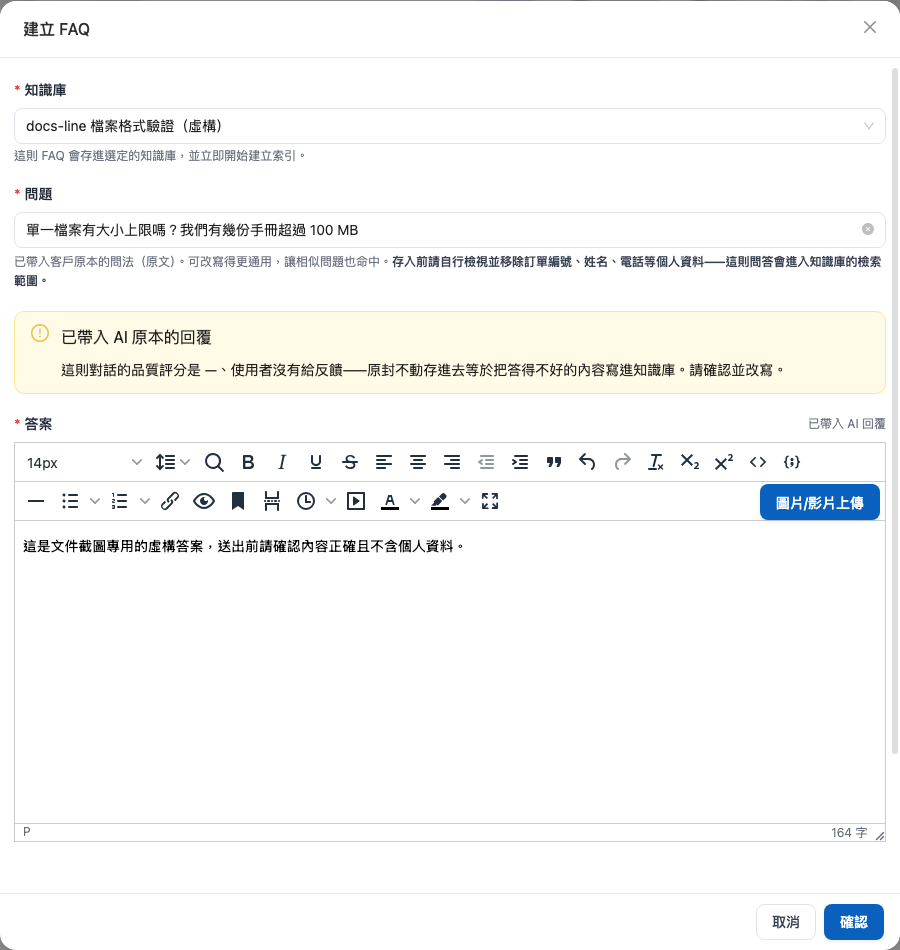
Task: Click the 確認 confirm button
Action: coord(853,922)
